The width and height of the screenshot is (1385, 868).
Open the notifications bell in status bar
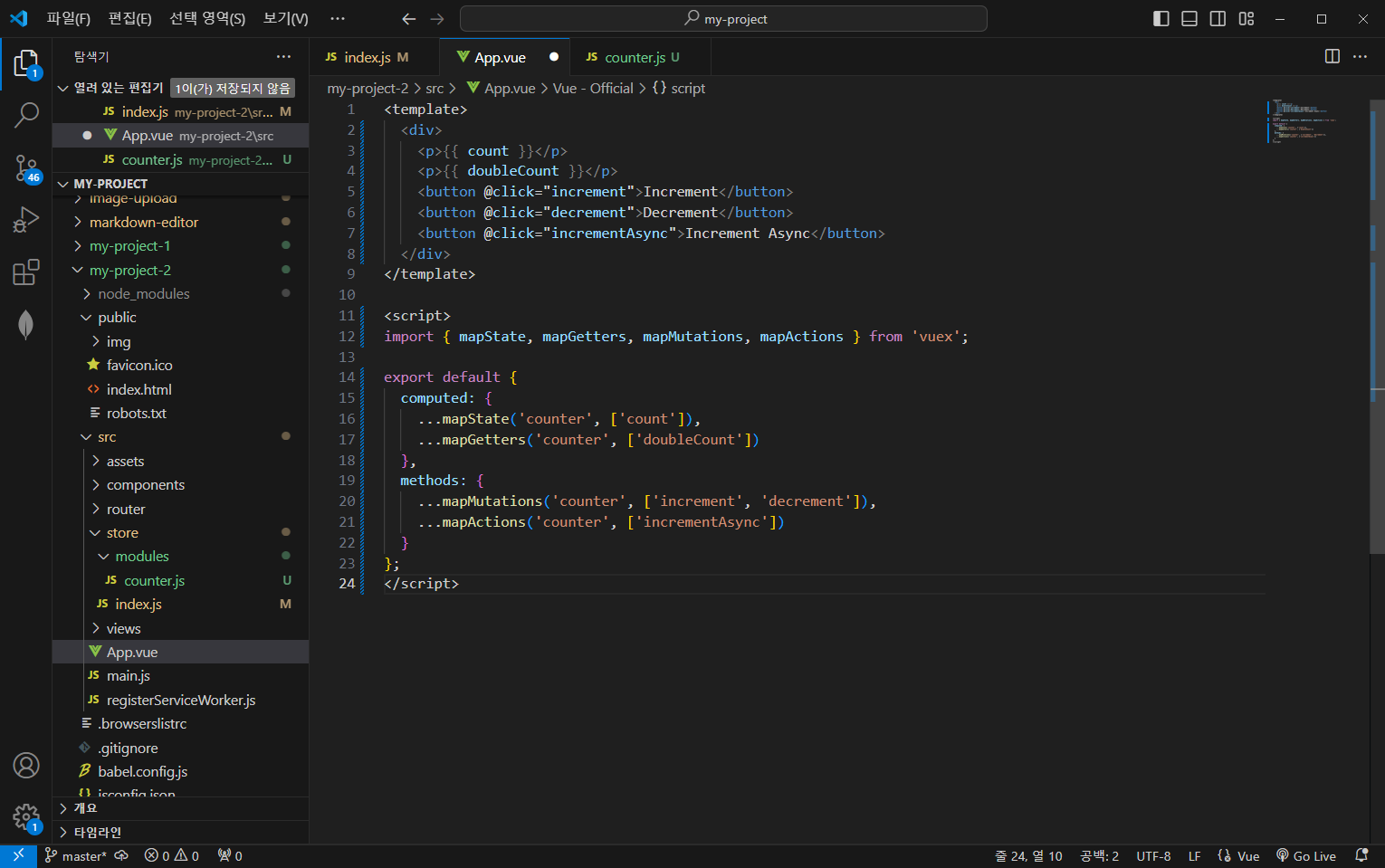click(x=1361, y=855)
